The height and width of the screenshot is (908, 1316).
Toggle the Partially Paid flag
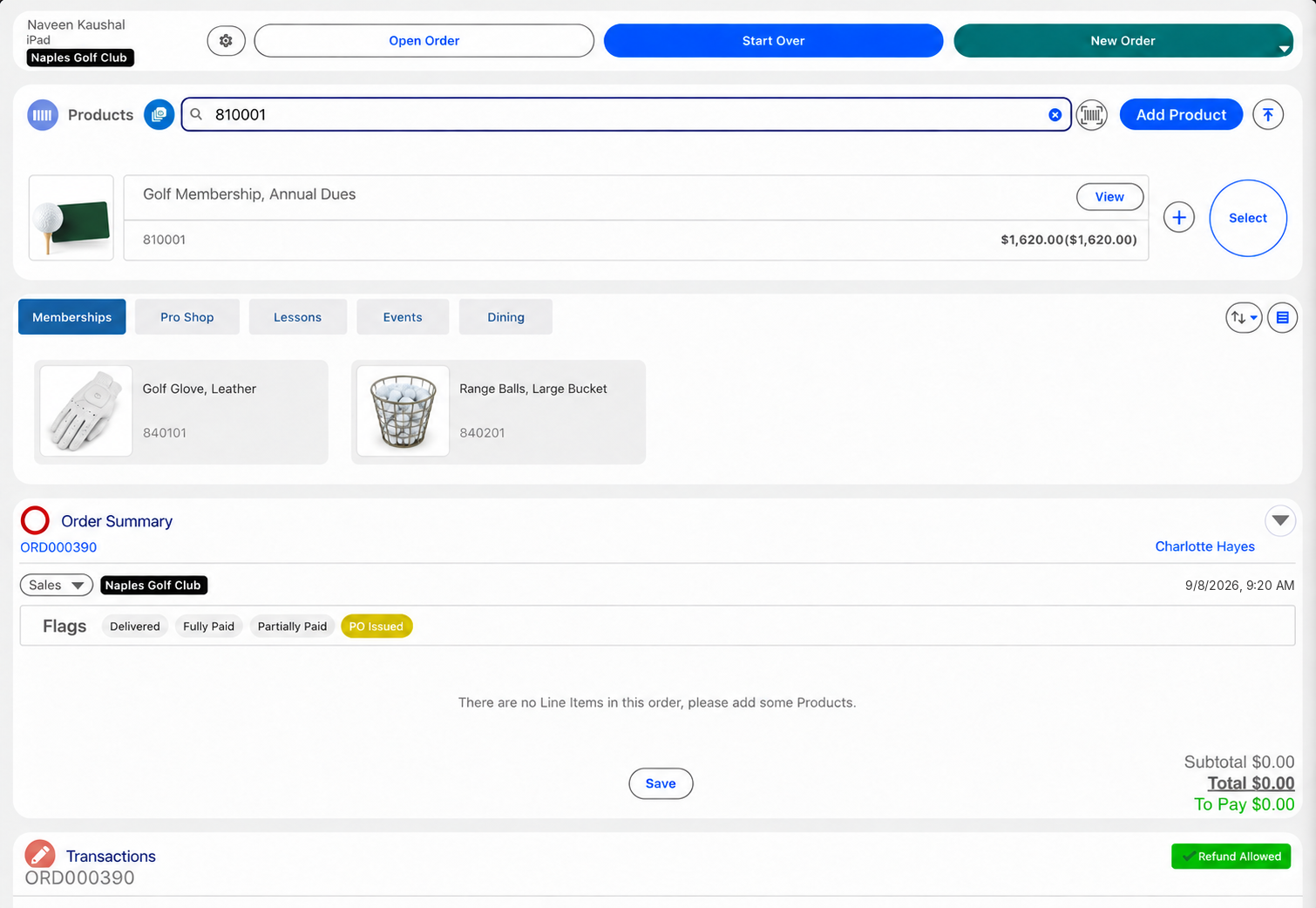pyautogui.click(x=292, y=627)
